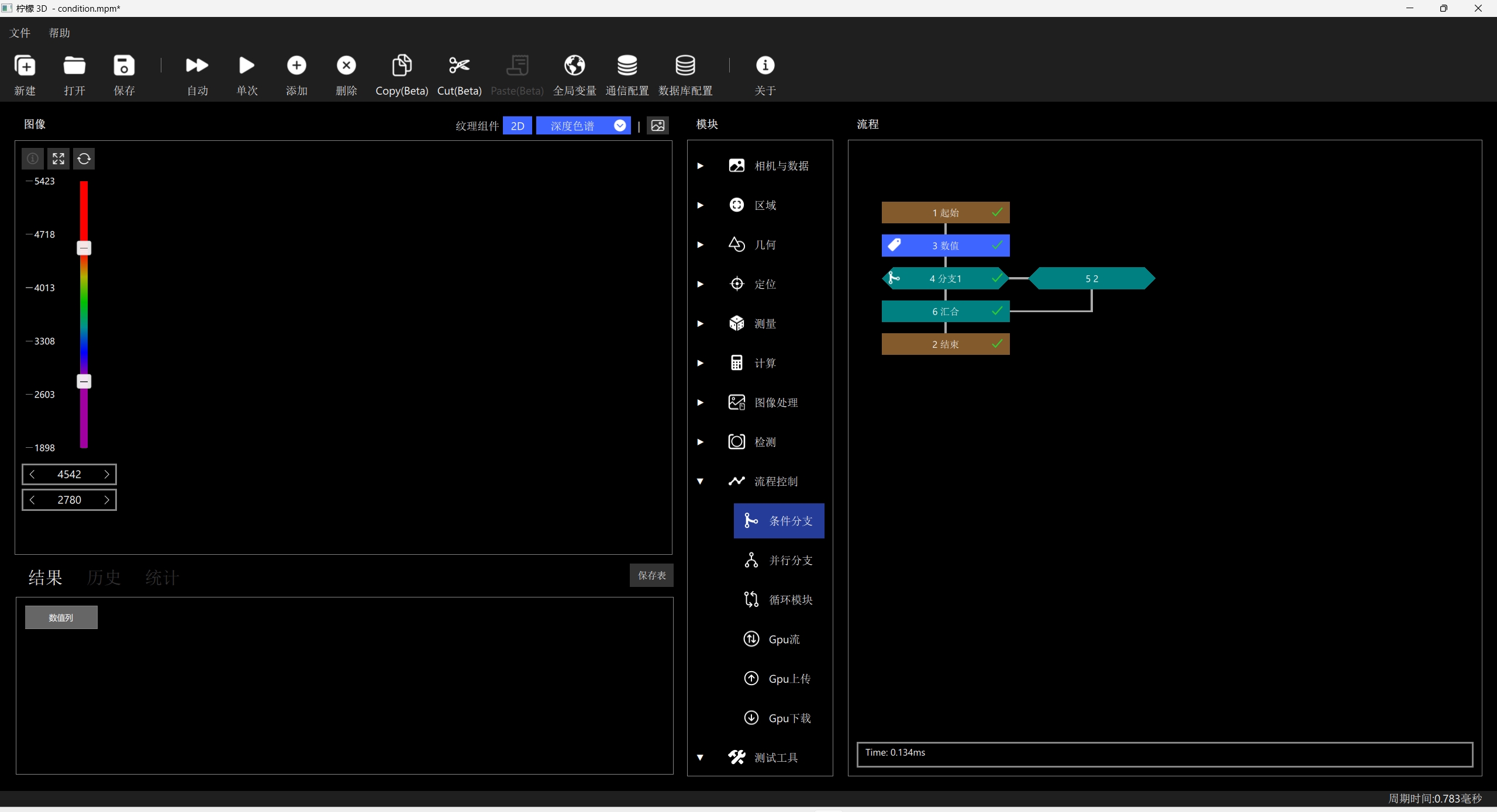Viewport: 1497px width, 812px height.
Task: Toggle the 2D texture mode button
Action: (518, 126)
